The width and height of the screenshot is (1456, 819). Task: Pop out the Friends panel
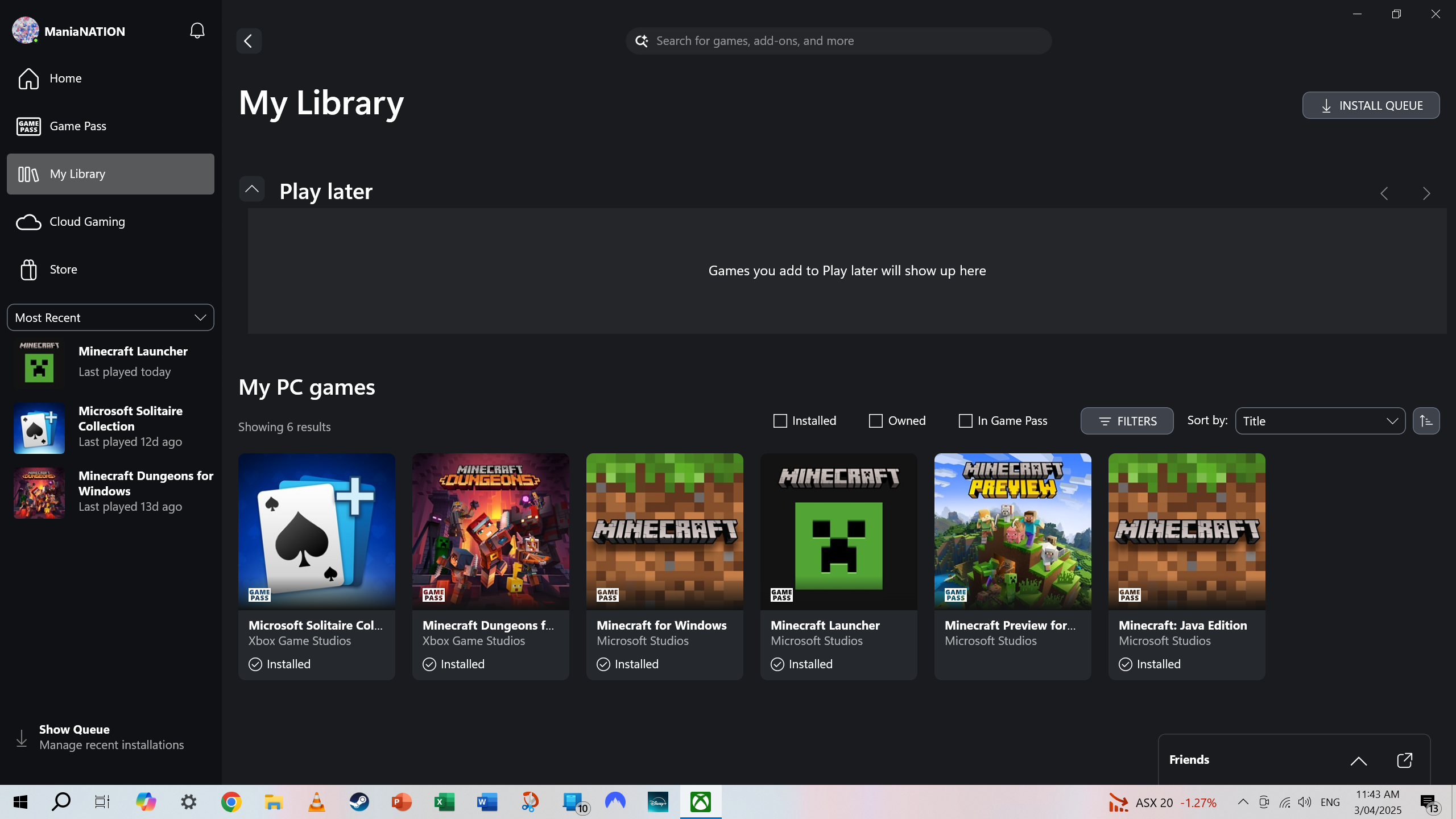pyautogui.click(x=1404, y=760)
